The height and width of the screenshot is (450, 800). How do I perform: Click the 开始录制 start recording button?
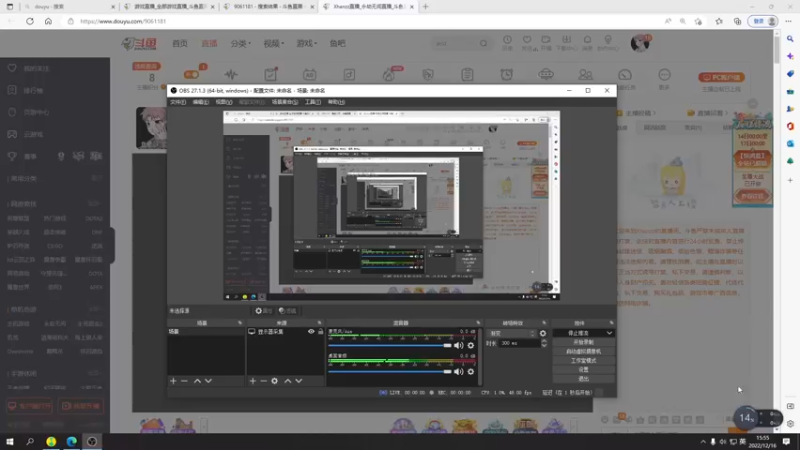(x=583, y=342)
